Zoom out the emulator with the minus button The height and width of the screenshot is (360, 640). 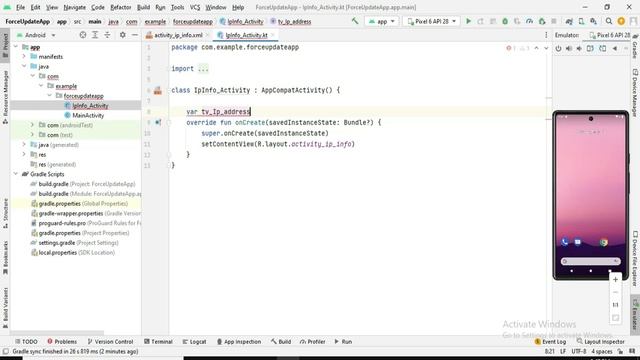[x=615, y=292]
